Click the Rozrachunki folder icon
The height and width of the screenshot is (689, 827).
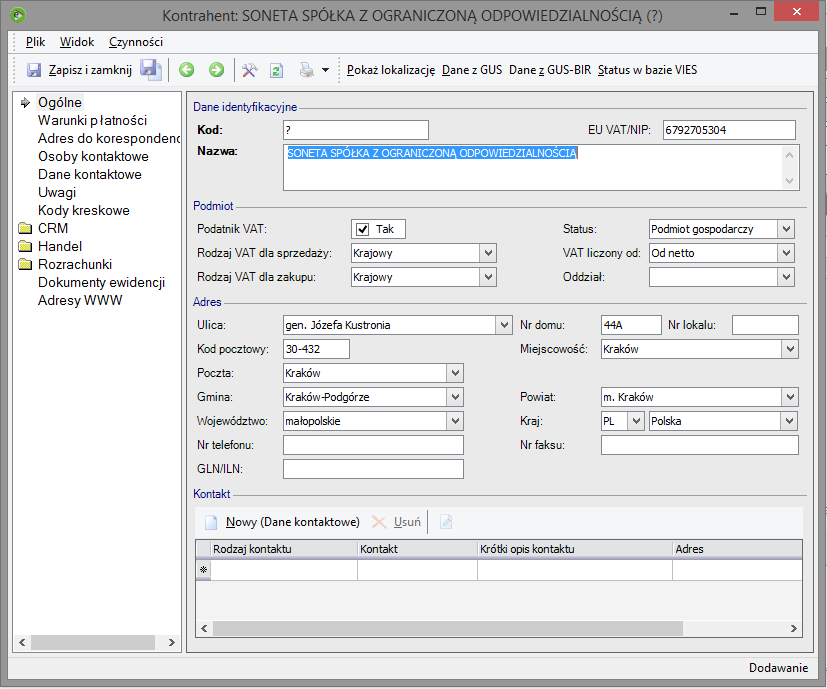tap(25, 264)
